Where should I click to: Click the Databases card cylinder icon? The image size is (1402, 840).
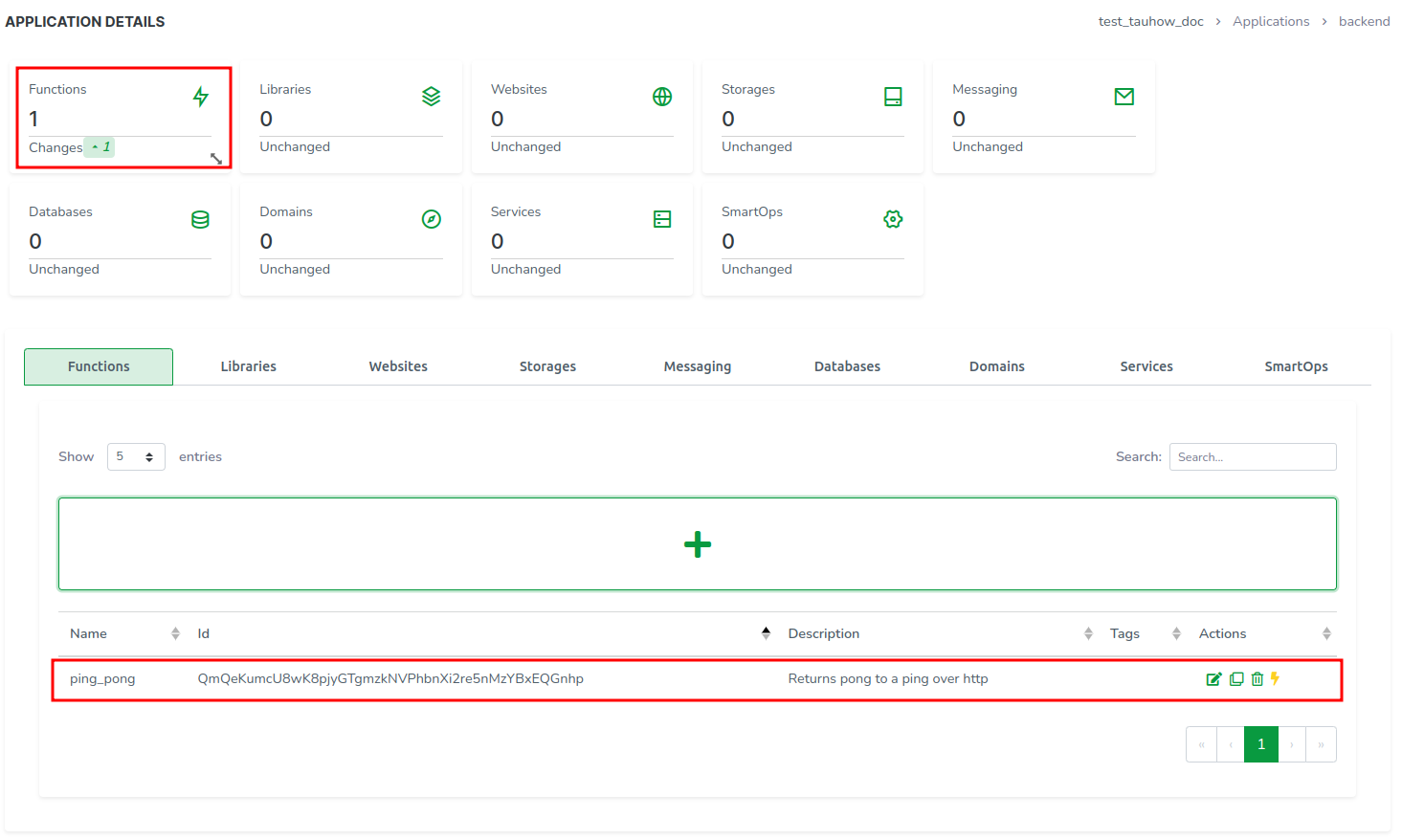[x=200, y=219]
